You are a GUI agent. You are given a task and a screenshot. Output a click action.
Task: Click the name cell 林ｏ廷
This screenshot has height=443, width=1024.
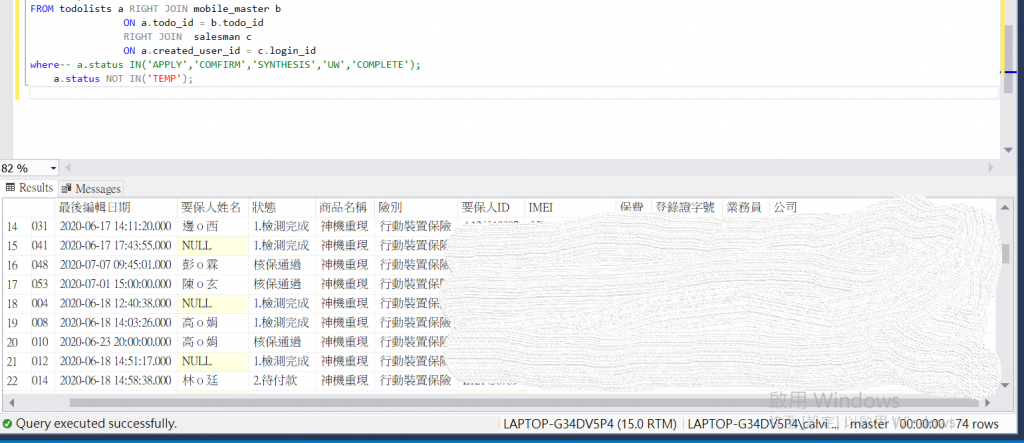point(213,381)
